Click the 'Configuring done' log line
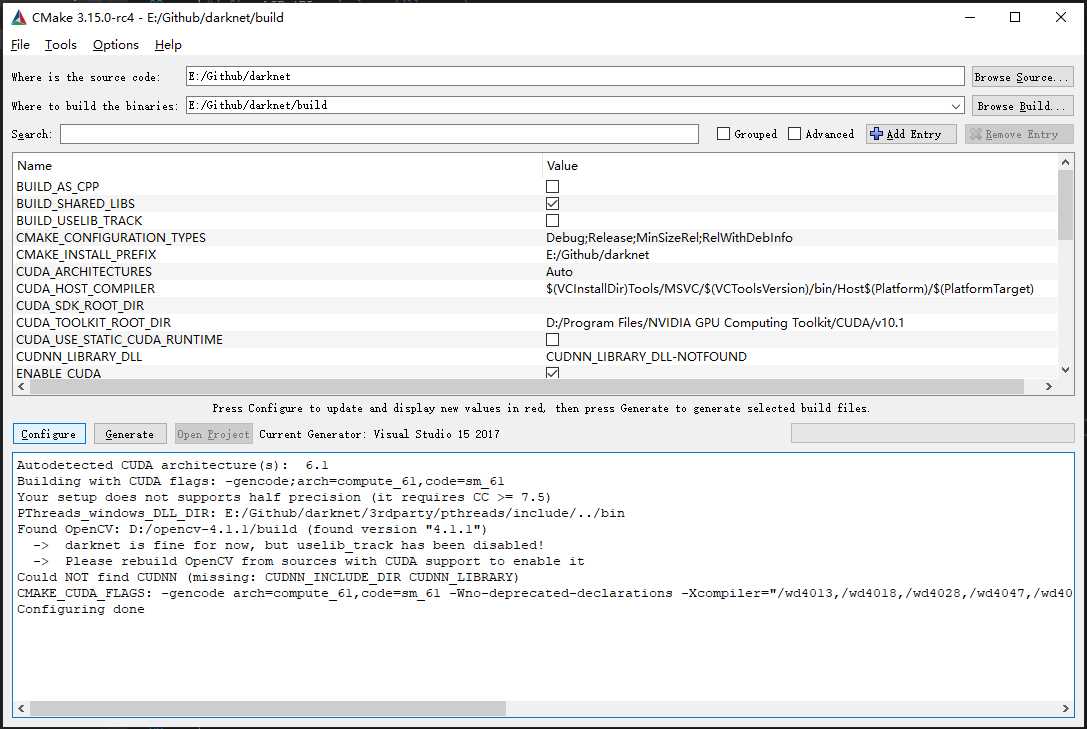The height and width of the screenshot is (729, 1087). coord(81,609)
